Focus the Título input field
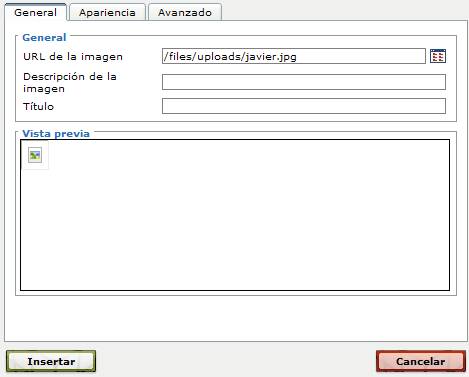The image size is (469, 377). pyautogui.click(x=304, y=106)
